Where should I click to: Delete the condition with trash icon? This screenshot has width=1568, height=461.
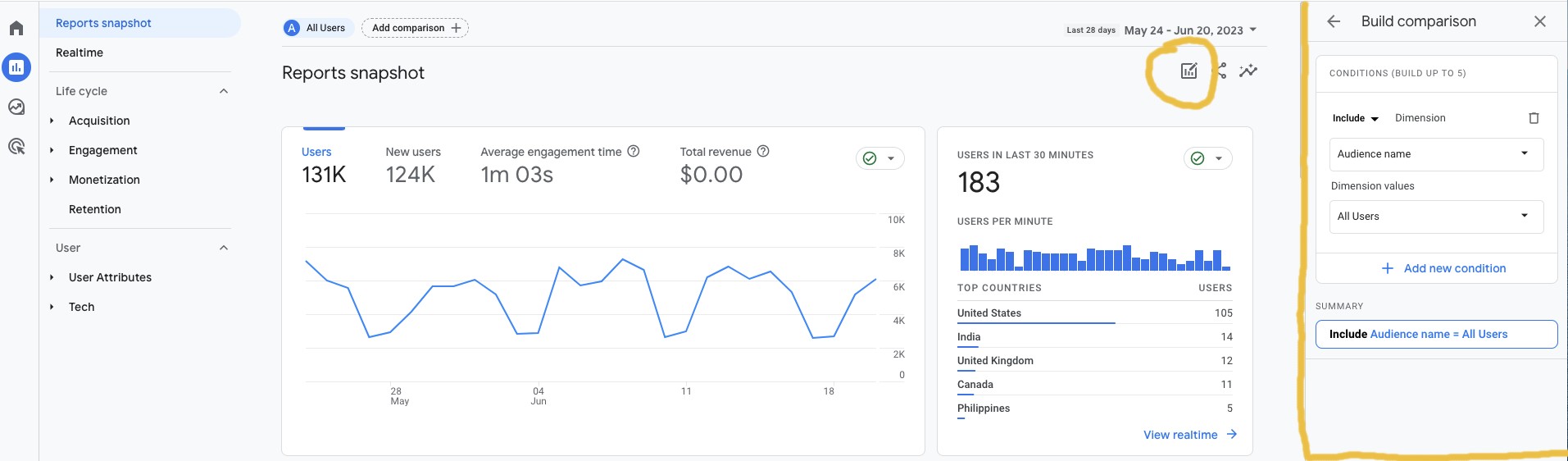pos(1534,118)
